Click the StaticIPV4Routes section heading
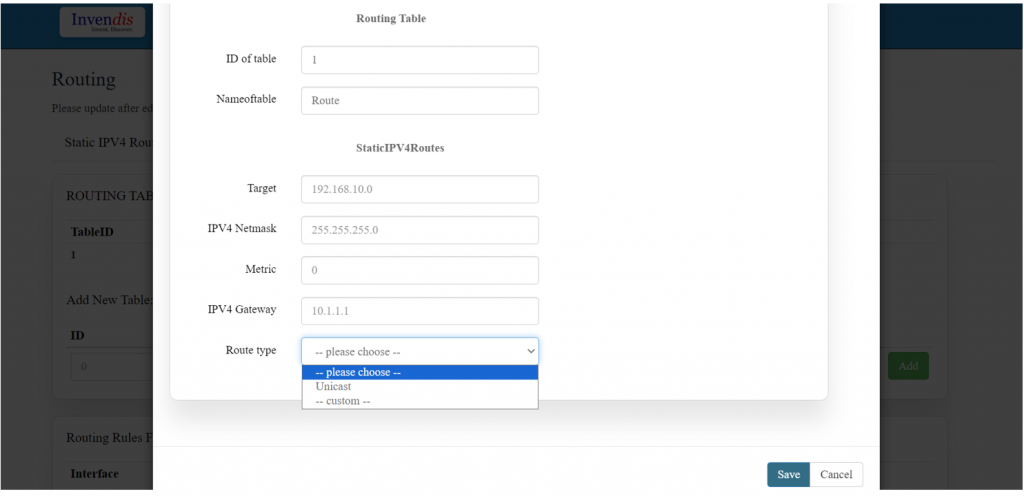Viewport: 1024px width, 496px height. tap(400, 147)
